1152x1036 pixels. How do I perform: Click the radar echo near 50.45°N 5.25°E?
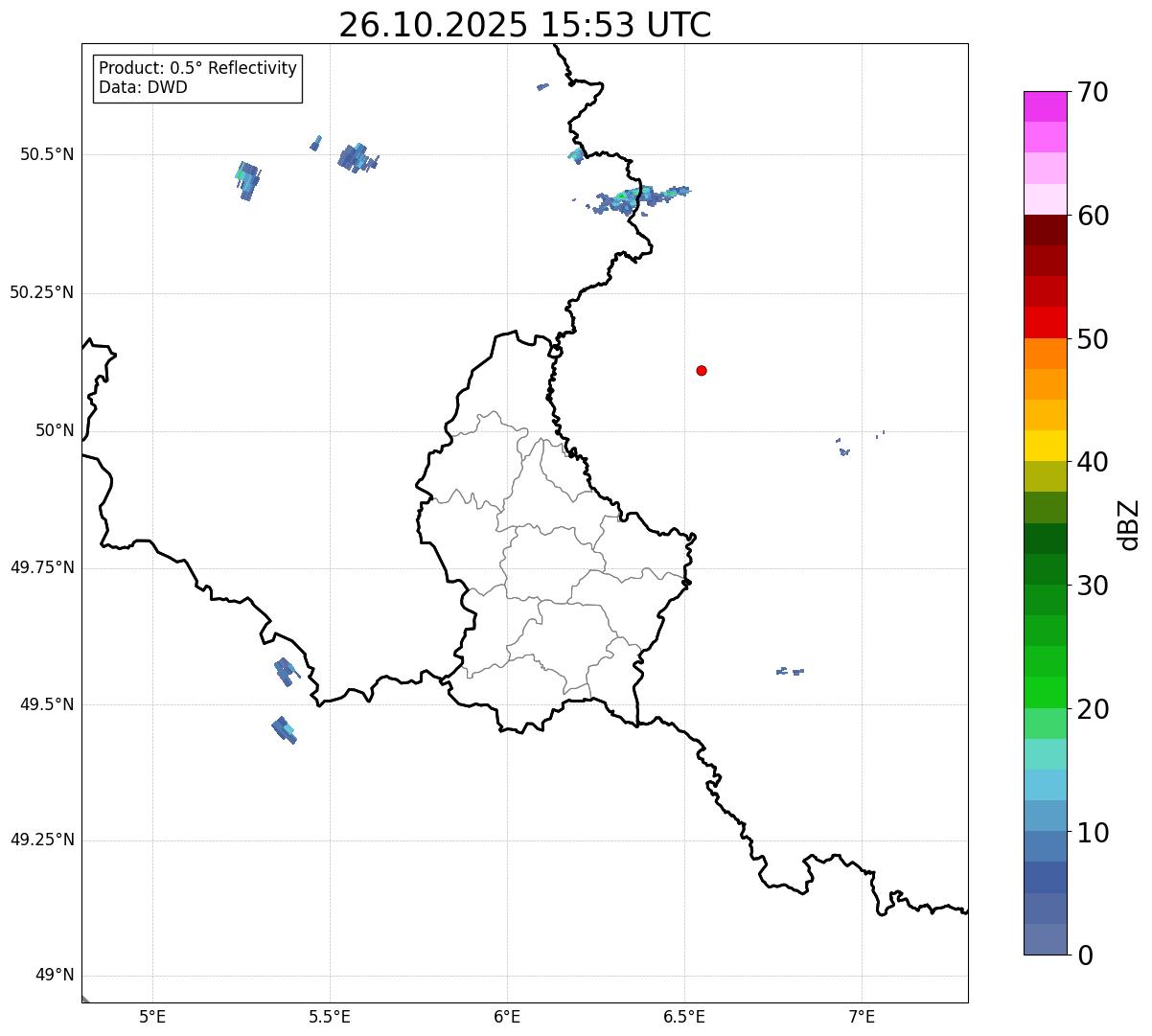[247, 180]
